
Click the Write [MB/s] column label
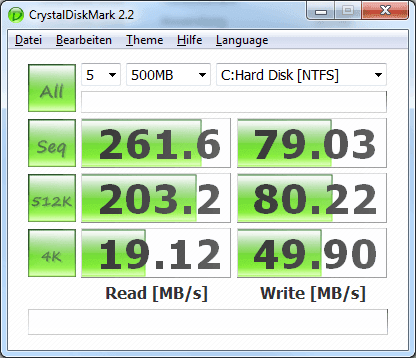[313, 294]
